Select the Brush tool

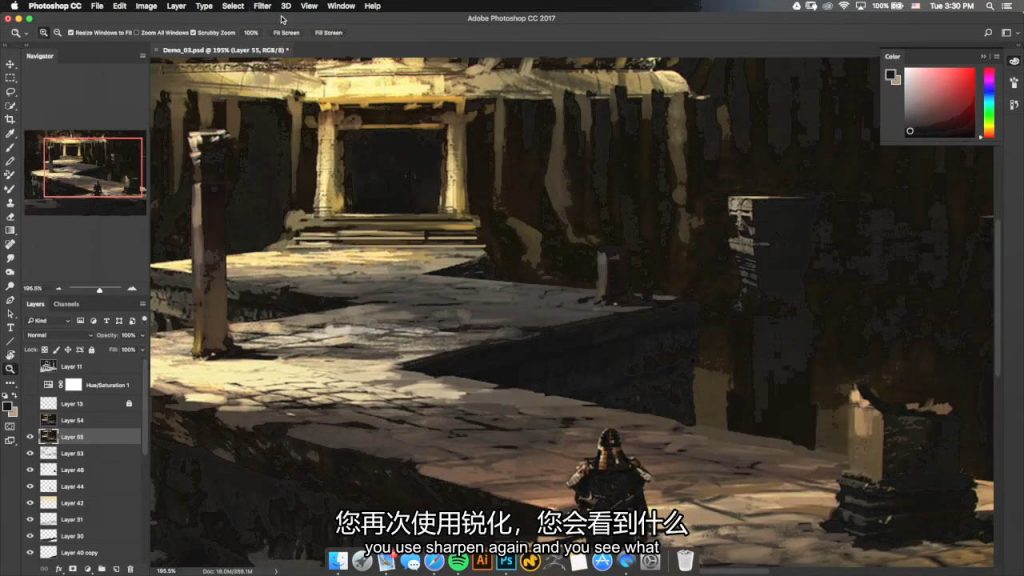(10, 148)
